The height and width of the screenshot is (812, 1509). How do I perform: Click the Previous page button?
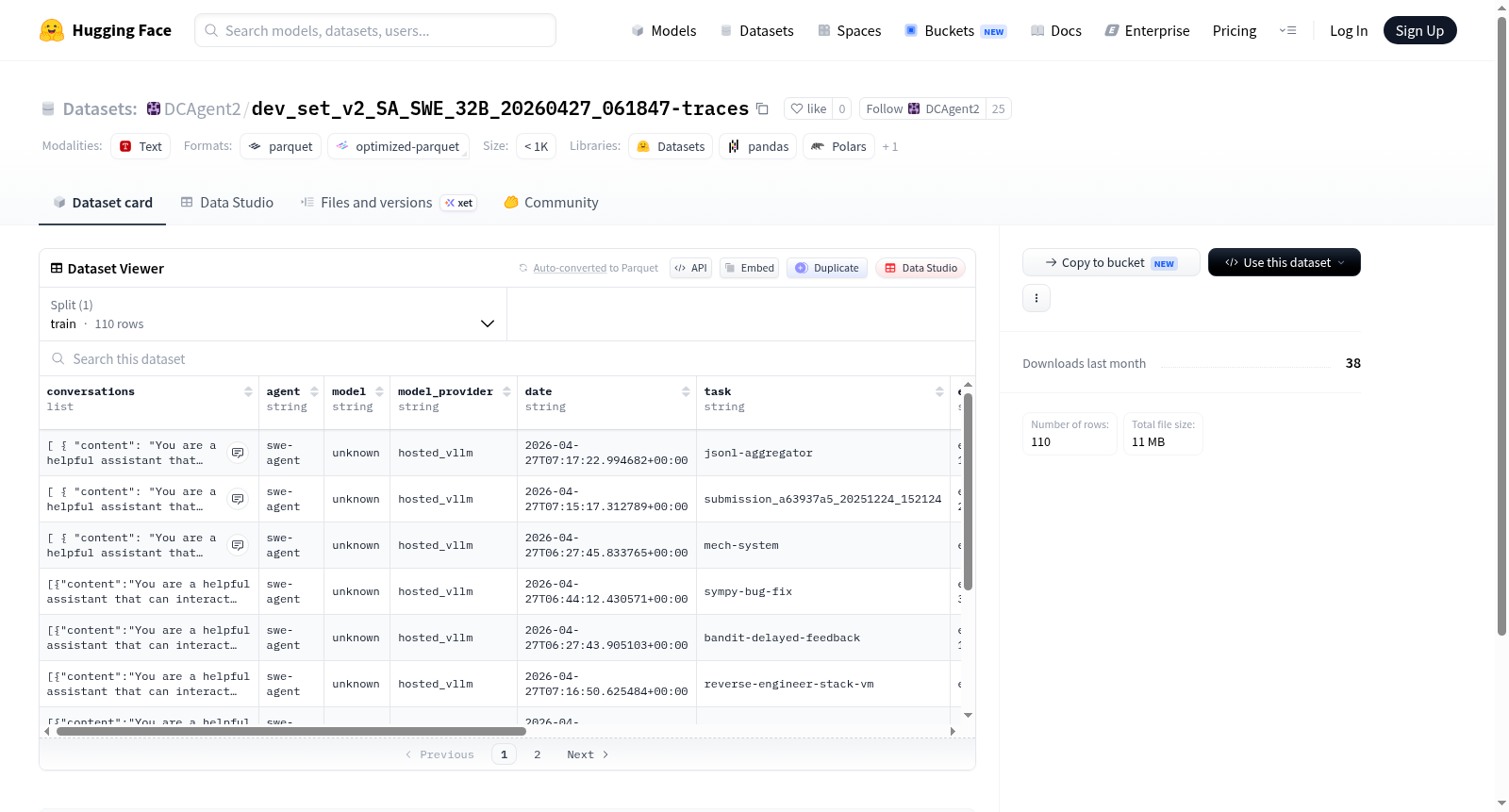(x=439, y=754)
